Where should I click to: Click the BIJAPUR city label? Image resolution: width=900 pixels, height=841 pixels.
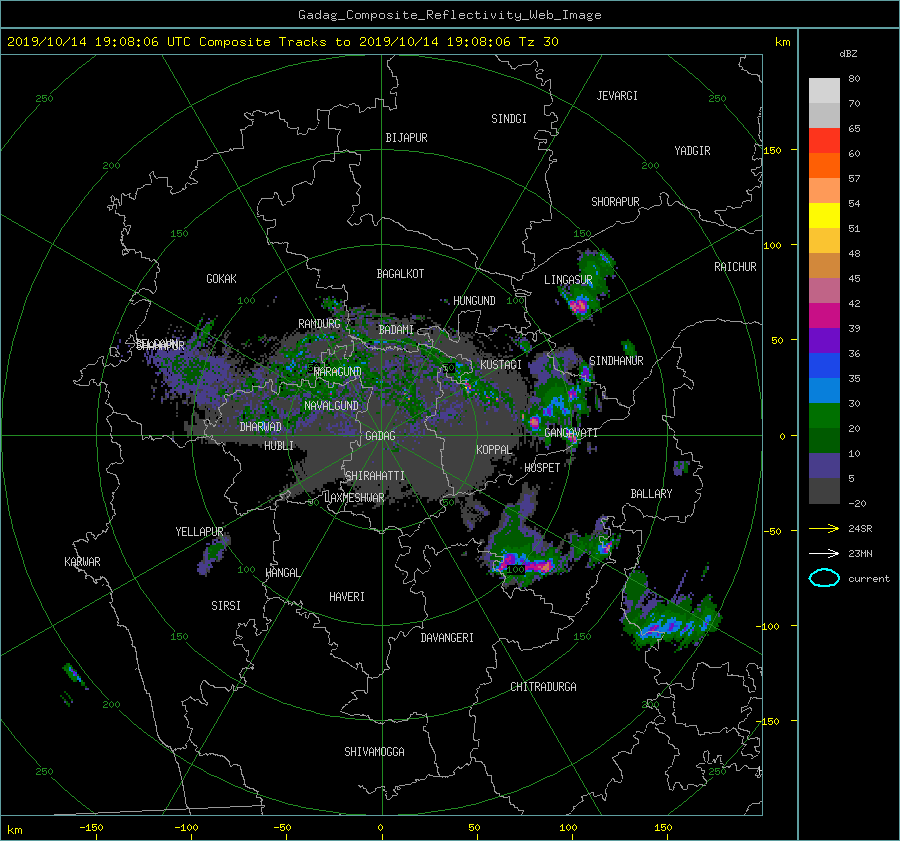point(406,138)
